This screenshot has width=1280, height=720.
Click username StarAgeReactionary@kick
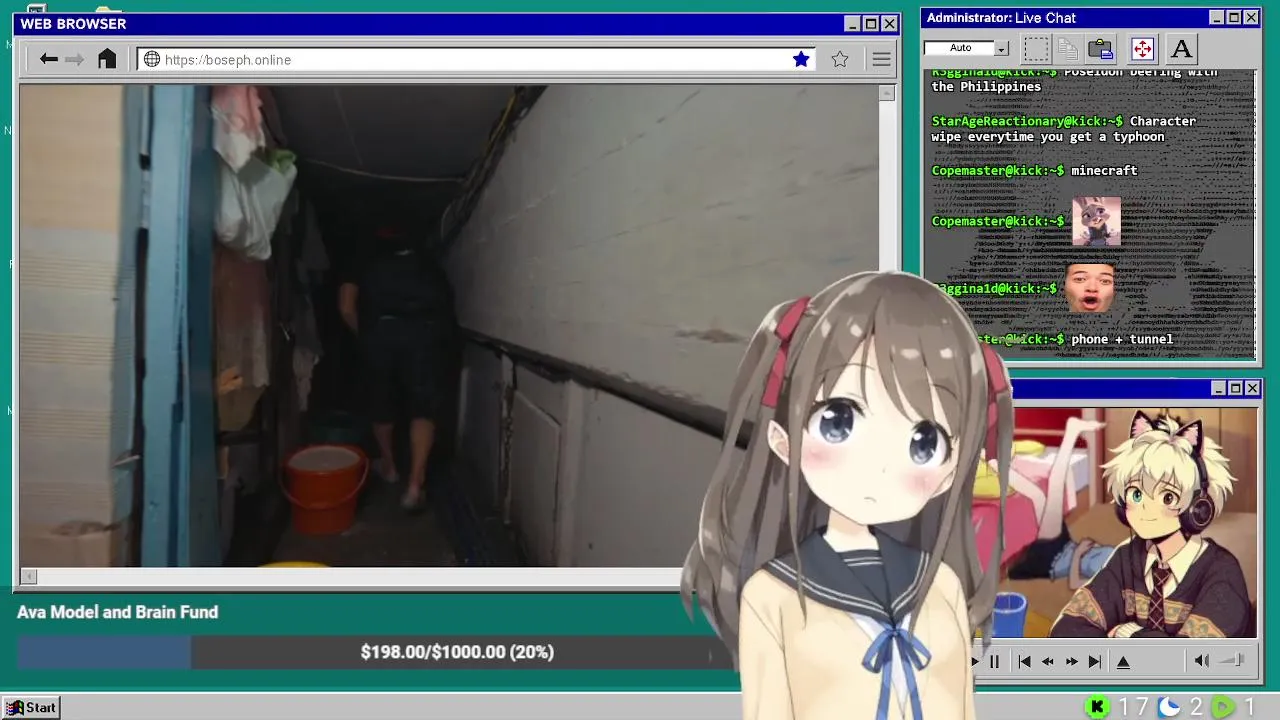tap(1027, 121)
